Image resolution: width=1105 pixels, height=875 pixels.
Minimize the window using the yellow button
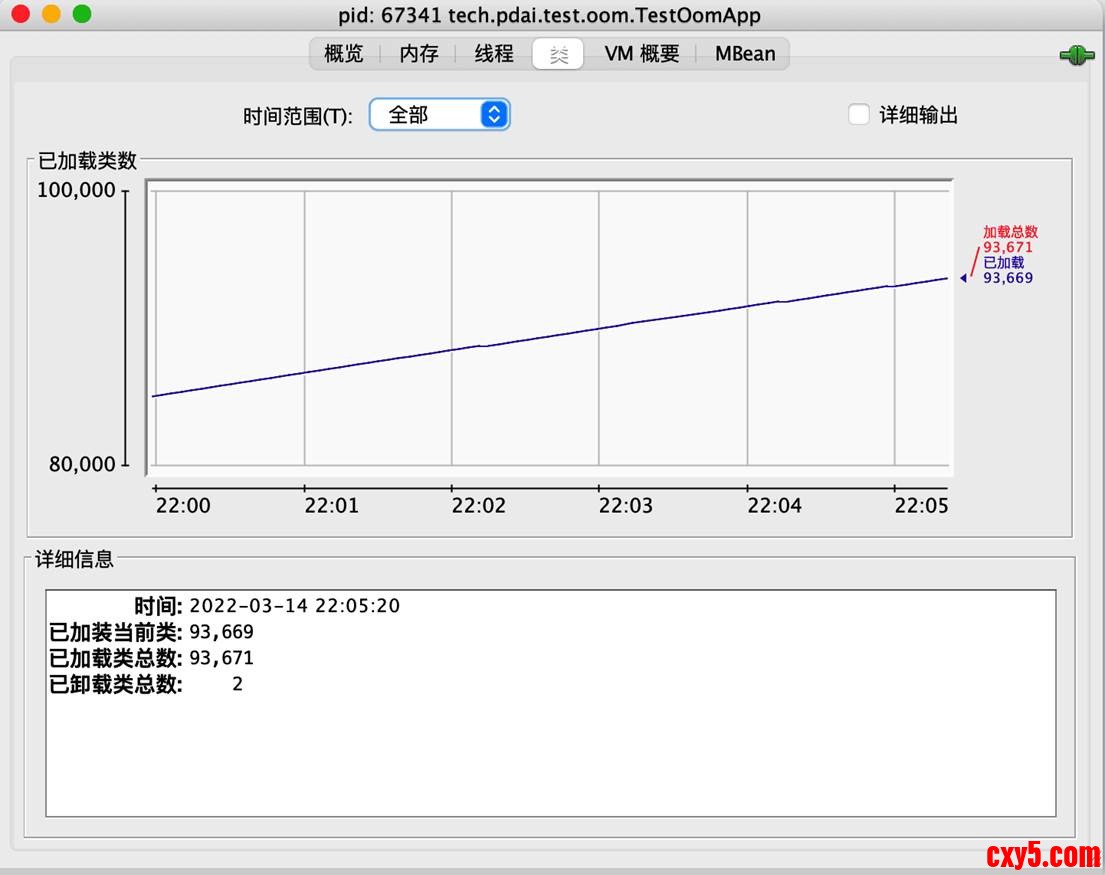tap(51, 15)
